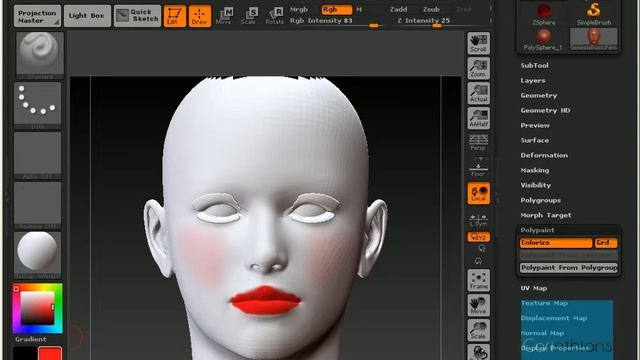This screenshot has height=360, width=640.
Task: Select the red main color swatch
Action: [x=50, y=353]
